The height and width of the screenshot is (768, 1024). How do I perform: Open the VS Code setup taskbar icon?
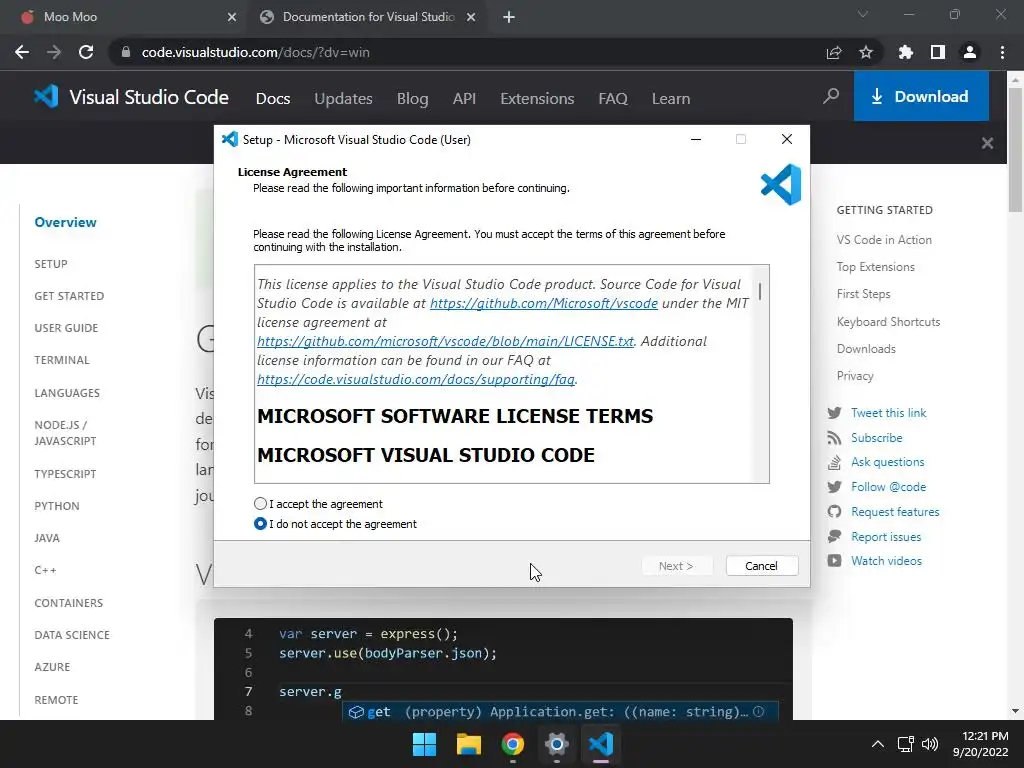[x=601, y=744]
